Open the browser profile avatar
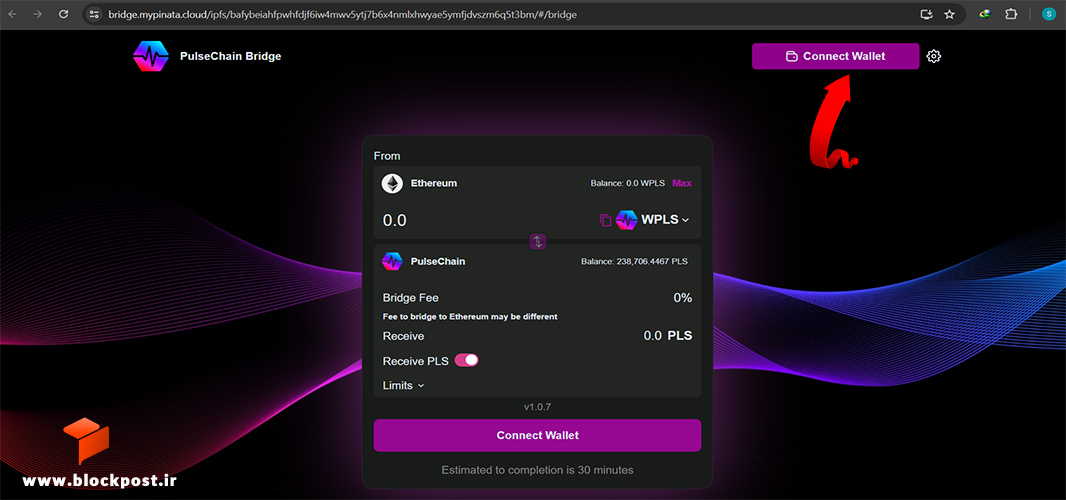Viewport: 1066px width, 500px height. coord(1048,14)
